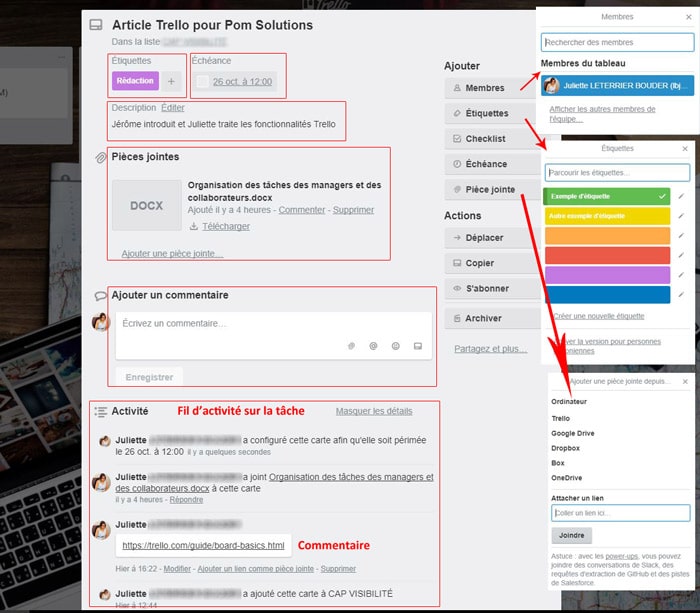700x613 pixels.
Task: Click Éditer next to Description
Action: pos(173,108)
